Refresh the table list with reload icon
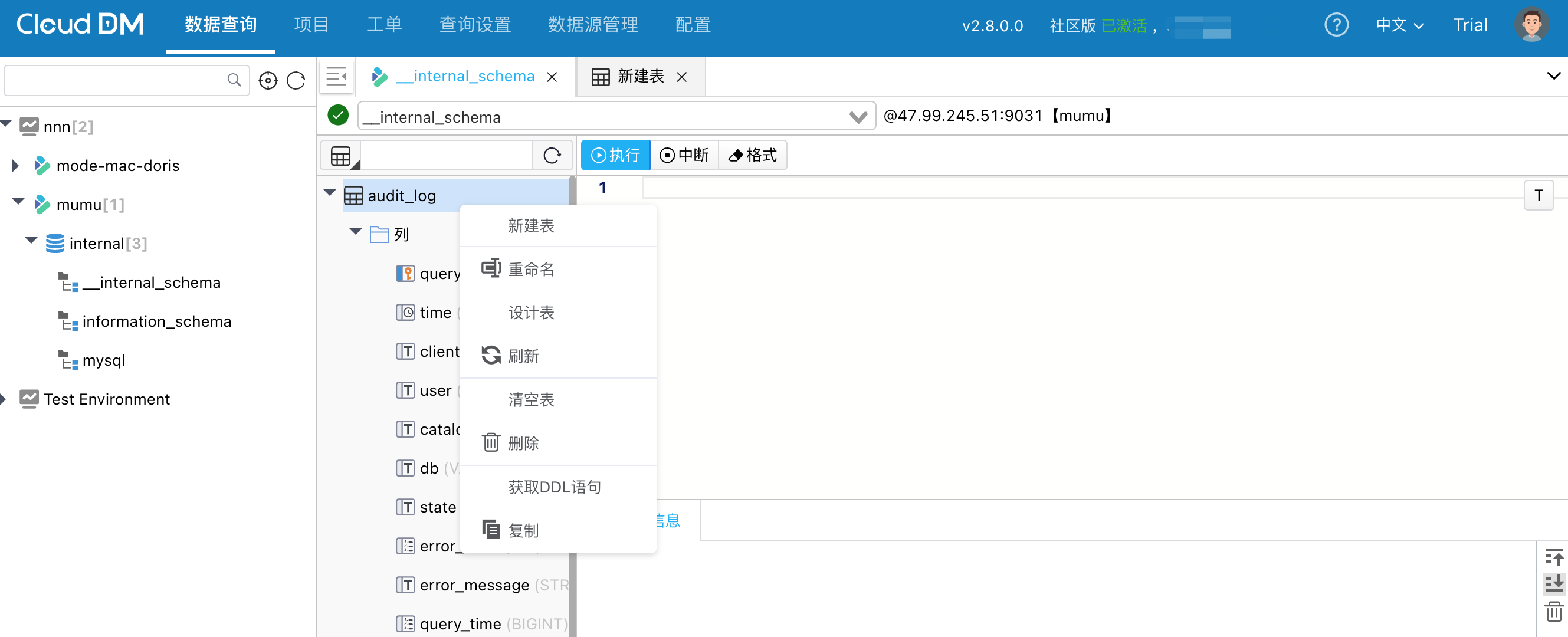Screen dimensions: 1568x637 point(552,156)
